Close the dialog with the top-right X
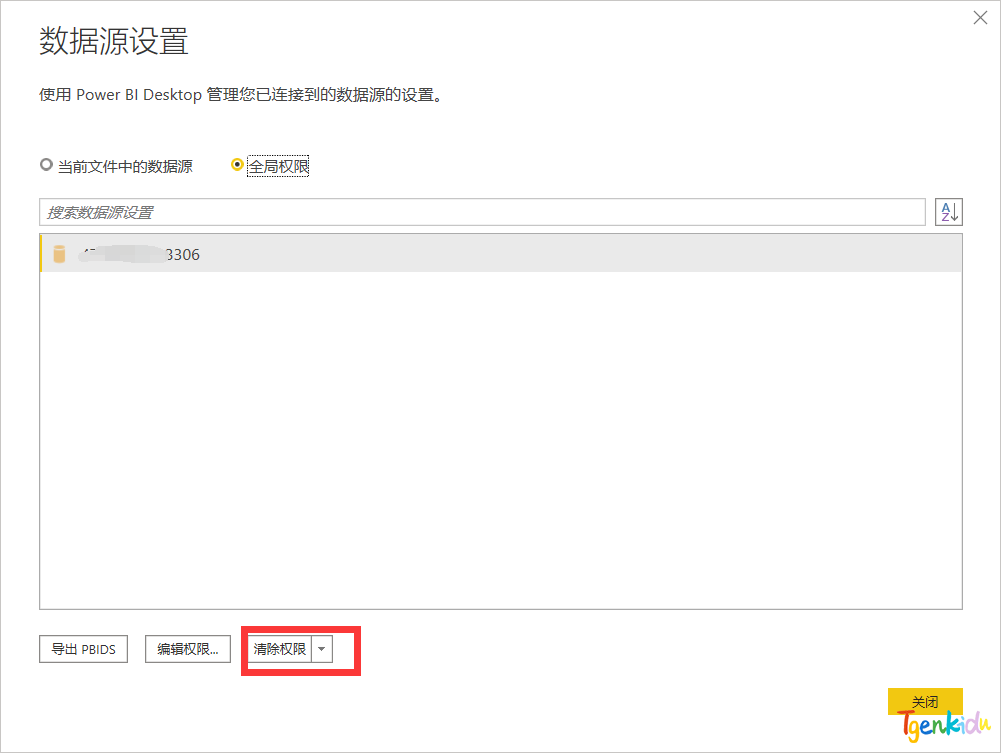 980,18
